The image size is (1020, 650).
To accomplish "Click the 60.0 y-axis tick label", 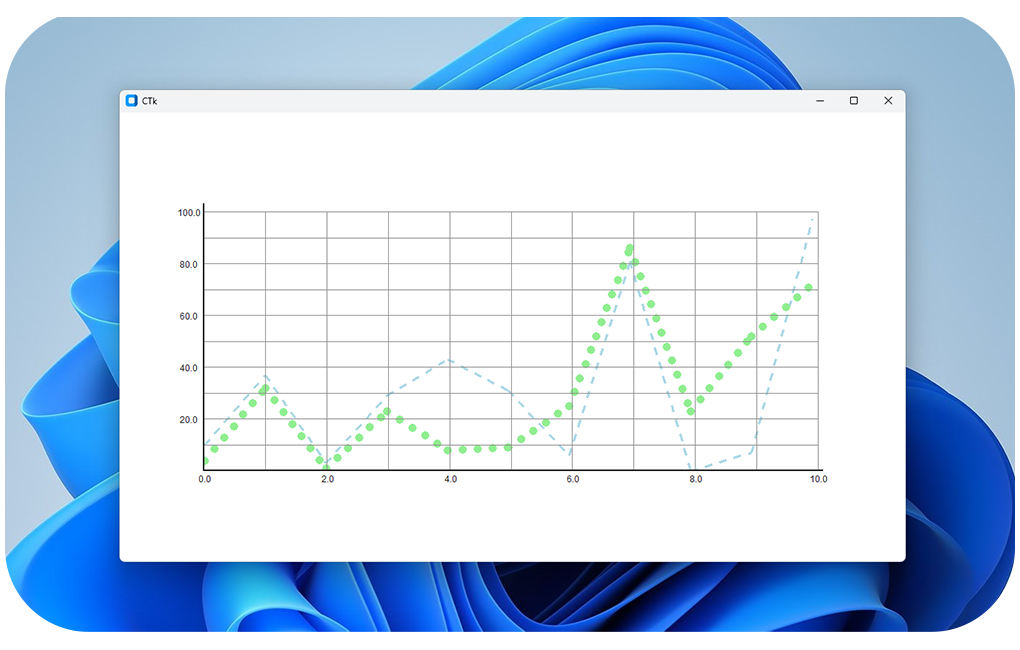I will click(189, 316).
